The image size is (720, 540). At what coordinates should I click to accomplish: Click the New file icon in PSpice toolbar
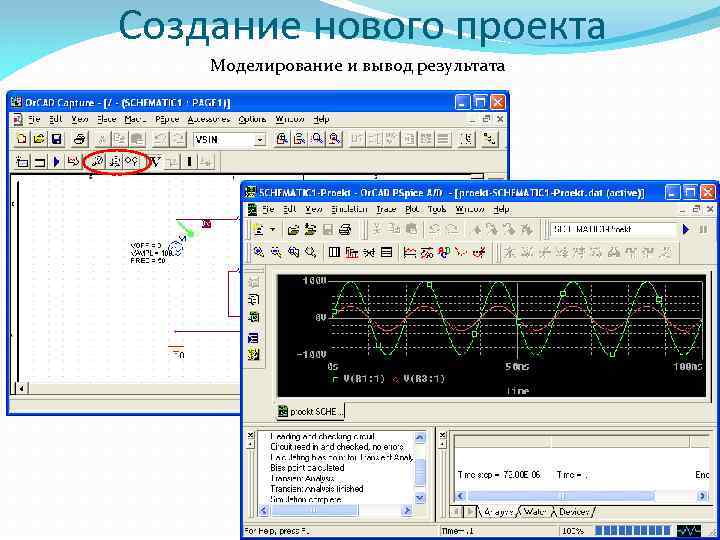(x=259, y=230)
